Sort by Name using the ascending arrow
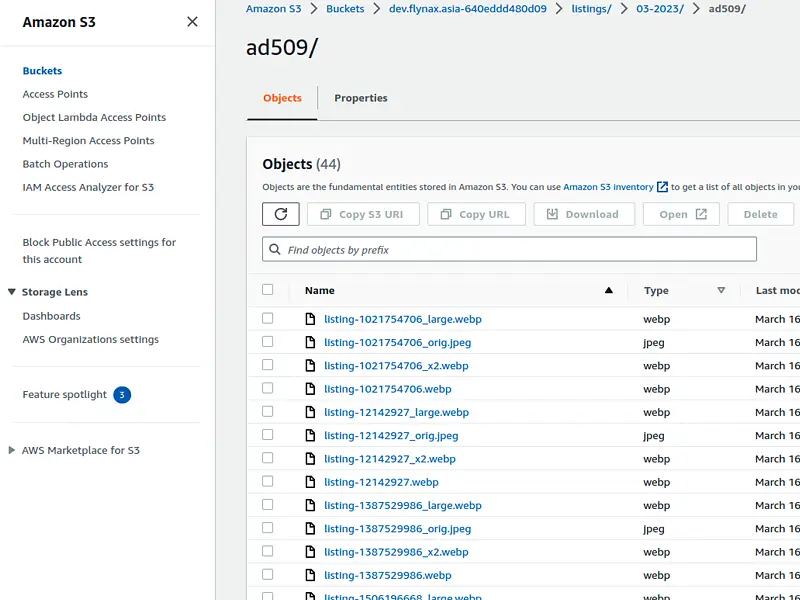The height and width of the screenshot is (600, 800). (609, 290)
